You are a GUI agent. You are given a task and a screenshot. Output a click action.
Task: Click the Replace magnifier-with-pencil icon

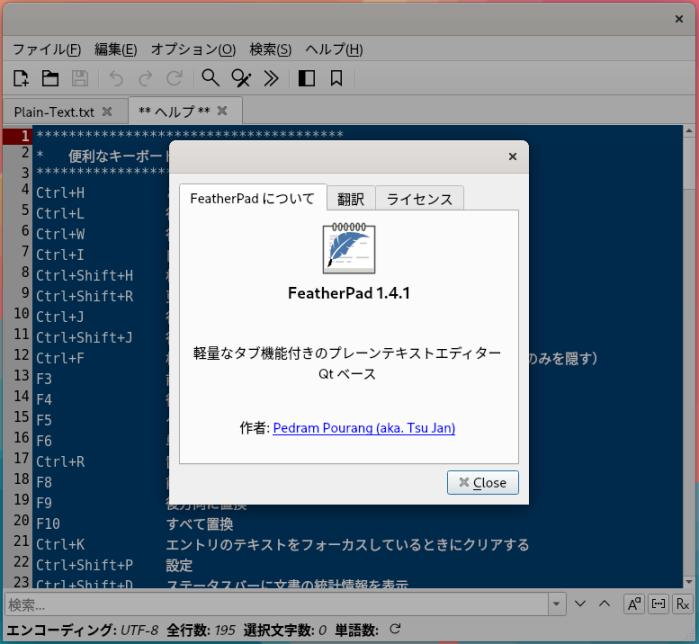click(241, 78)
